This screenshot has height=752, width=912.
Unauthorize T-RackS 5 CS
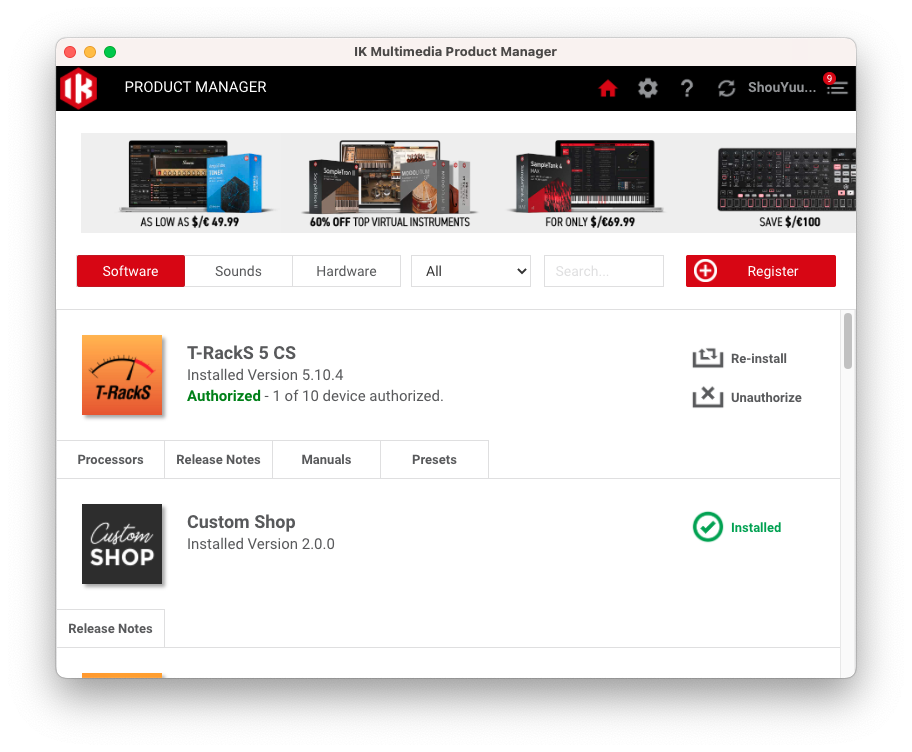point(747,397)
